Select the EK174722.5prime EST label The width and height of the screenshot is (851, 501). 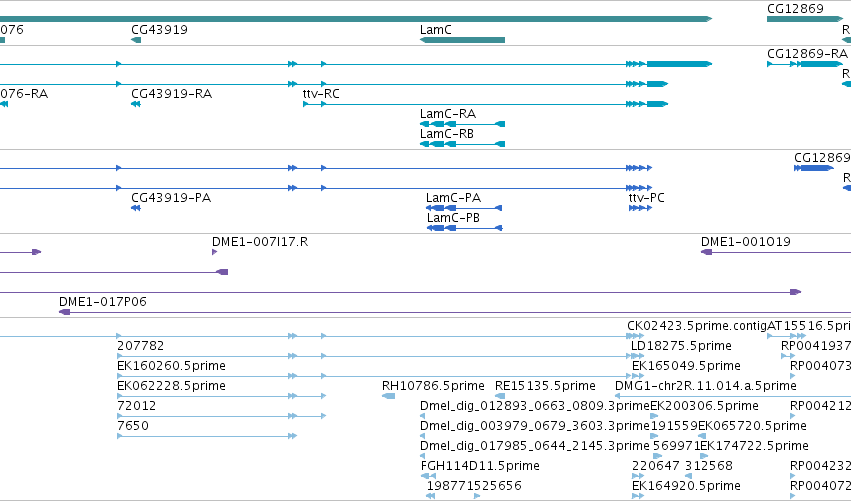coord(754,446)
